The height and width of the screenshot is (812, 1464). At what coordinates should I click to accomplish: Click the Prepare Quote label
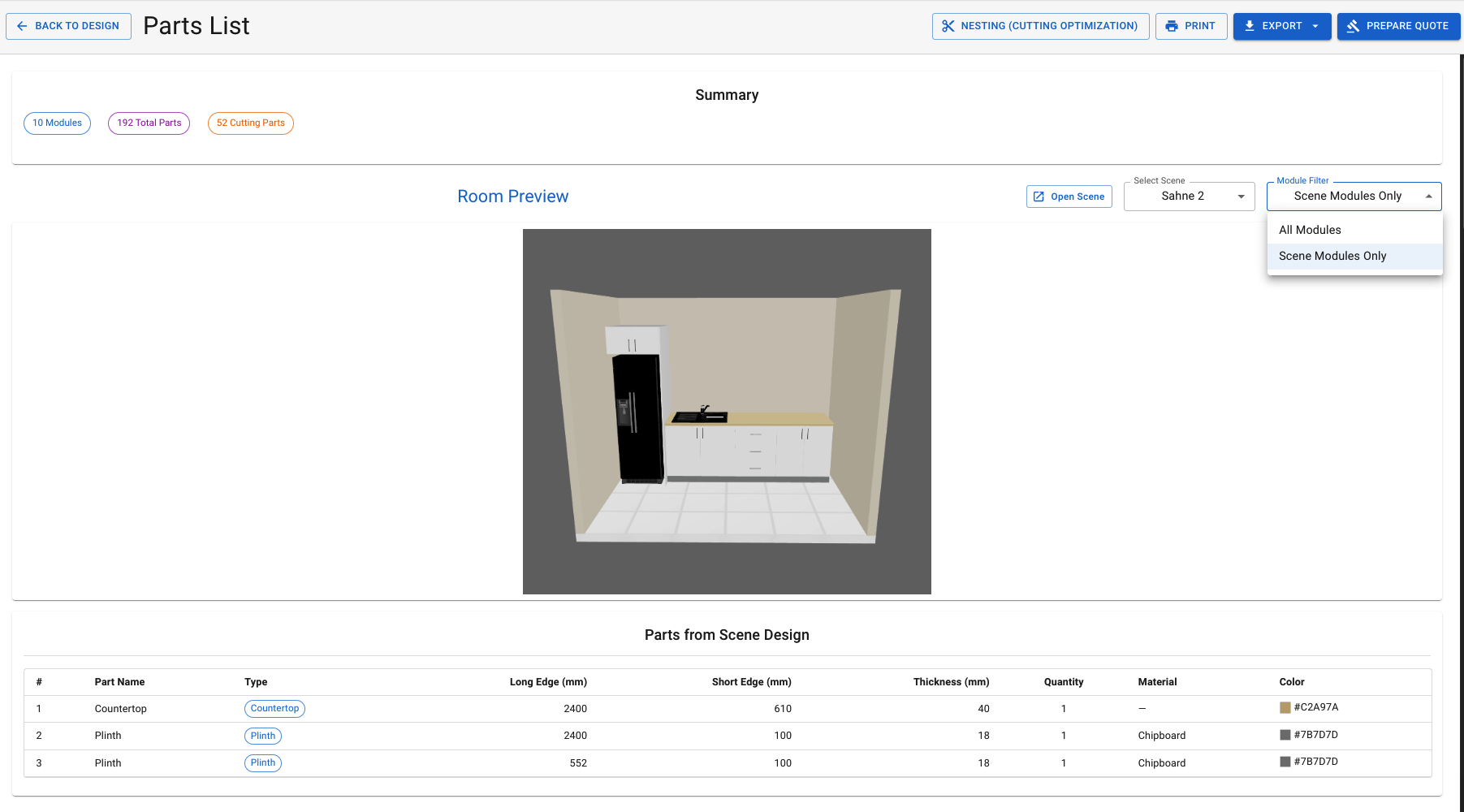pyautogui.click(x=1407, y=26)
